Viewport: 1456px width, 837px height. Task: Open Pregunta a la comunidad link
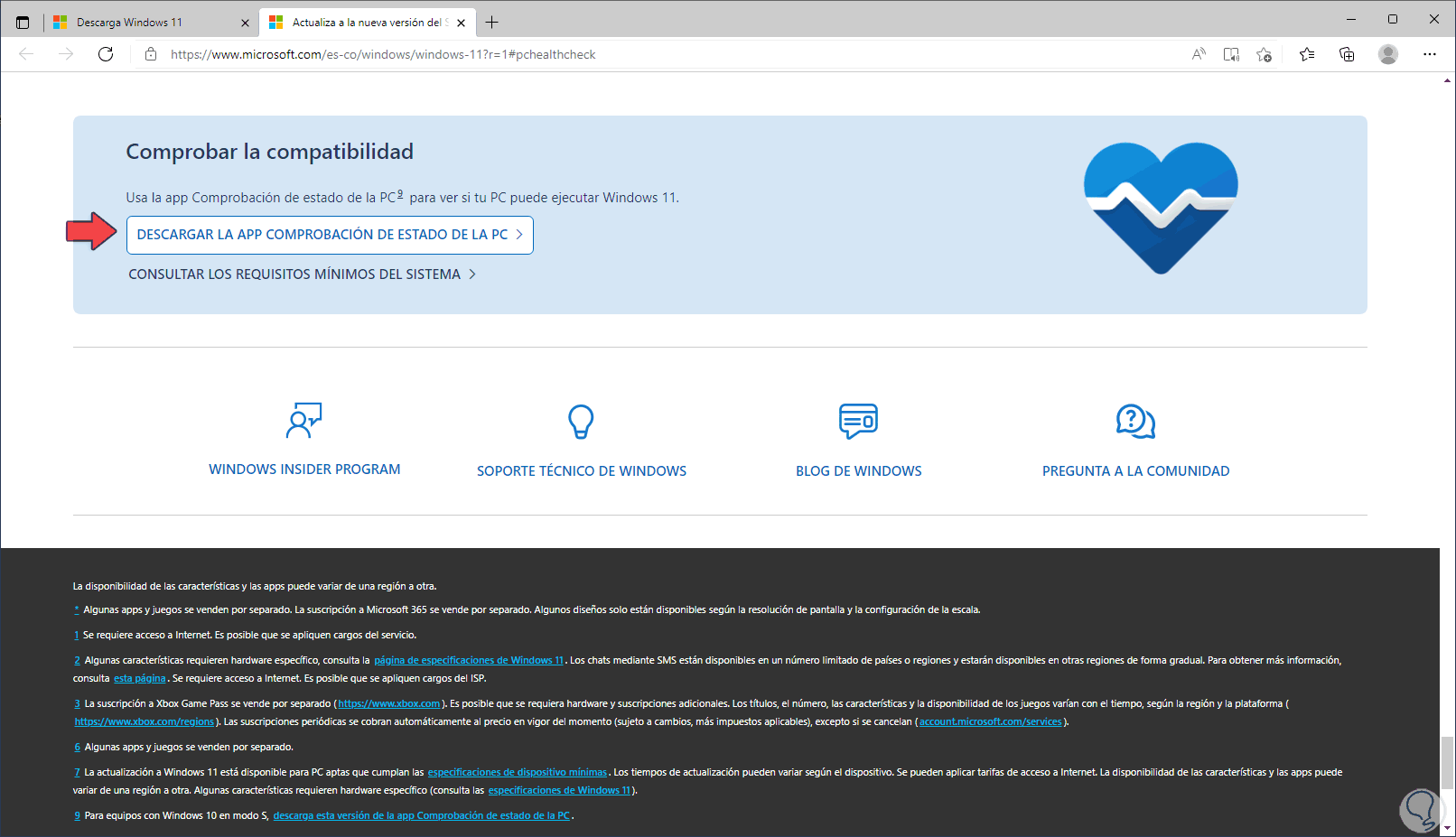click(x=1136, y=471)
